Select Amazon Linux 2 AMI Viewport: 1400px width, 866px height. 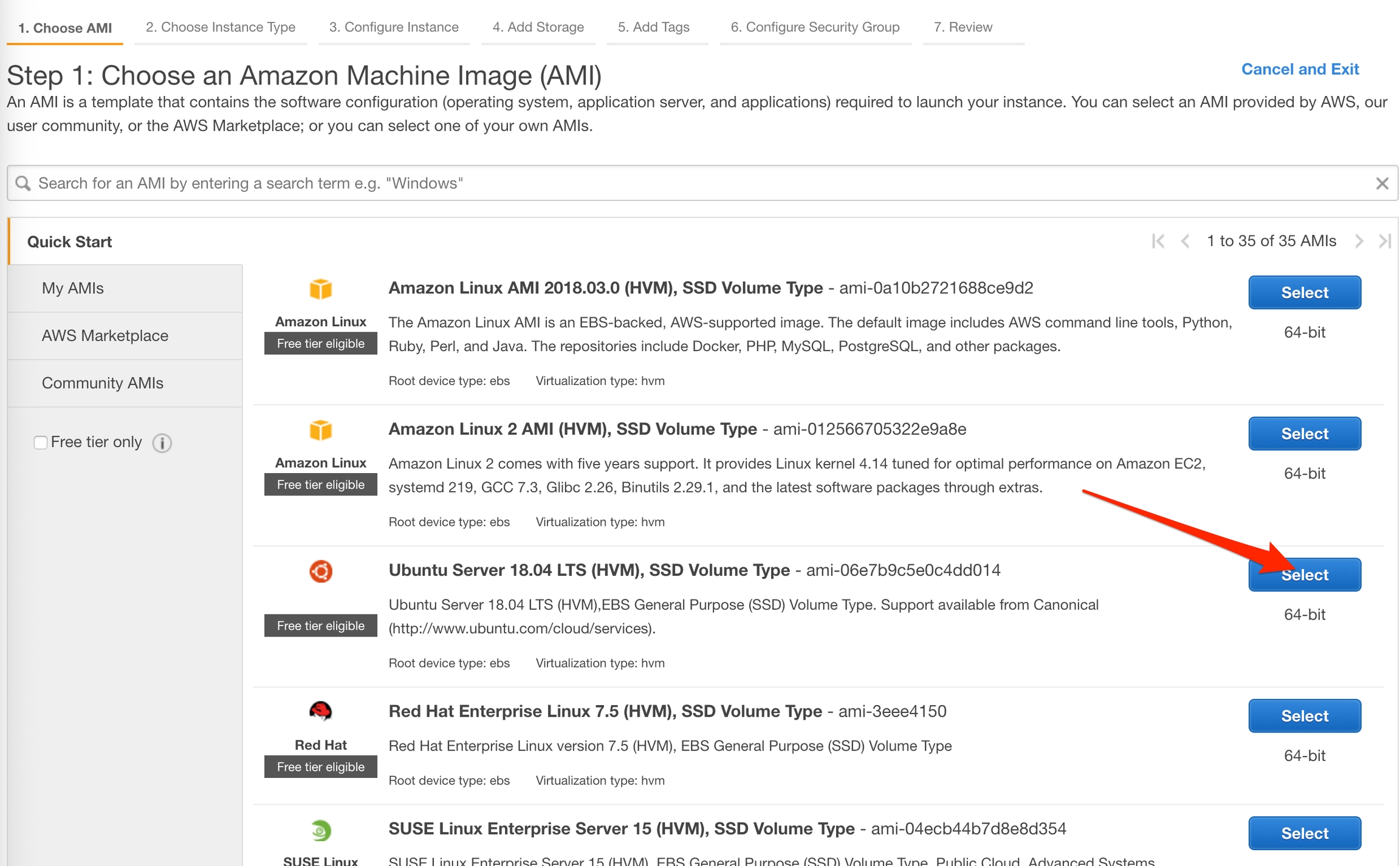[1304, 434]
